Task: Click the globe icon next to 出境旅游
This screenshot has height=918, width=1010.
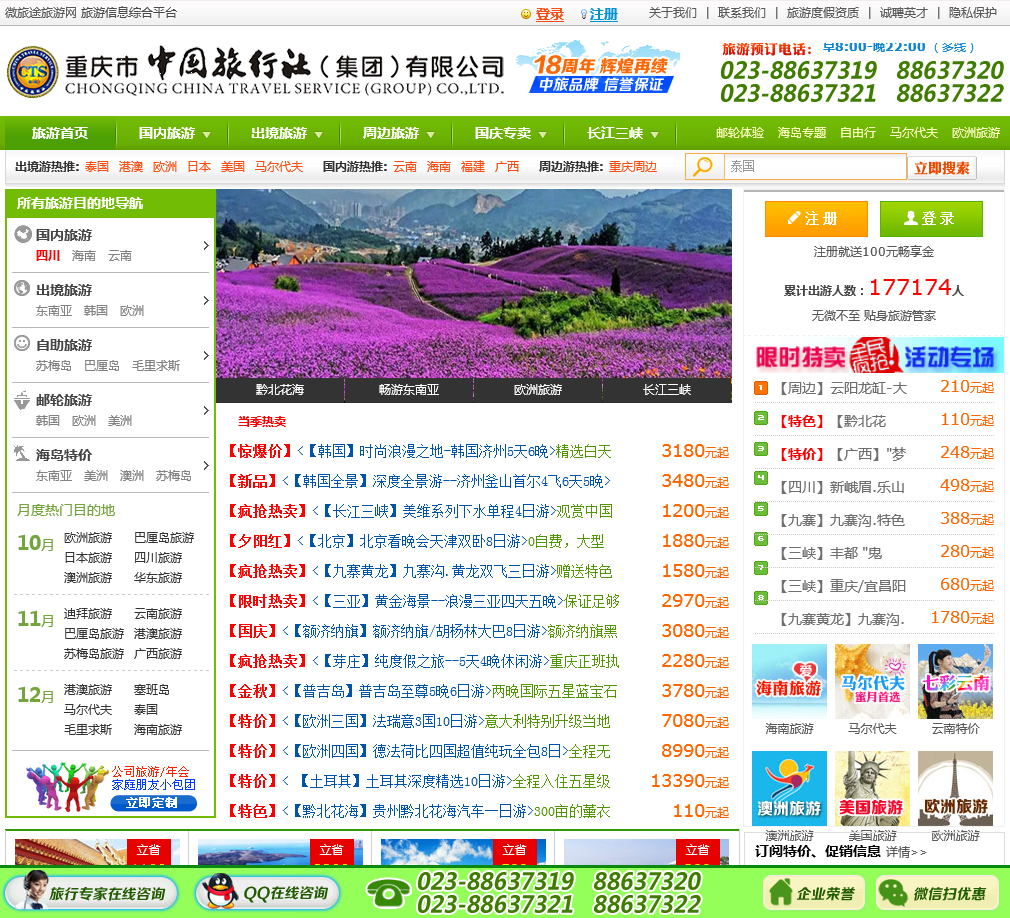Action: pyautogui.click(x=22, y=289)
